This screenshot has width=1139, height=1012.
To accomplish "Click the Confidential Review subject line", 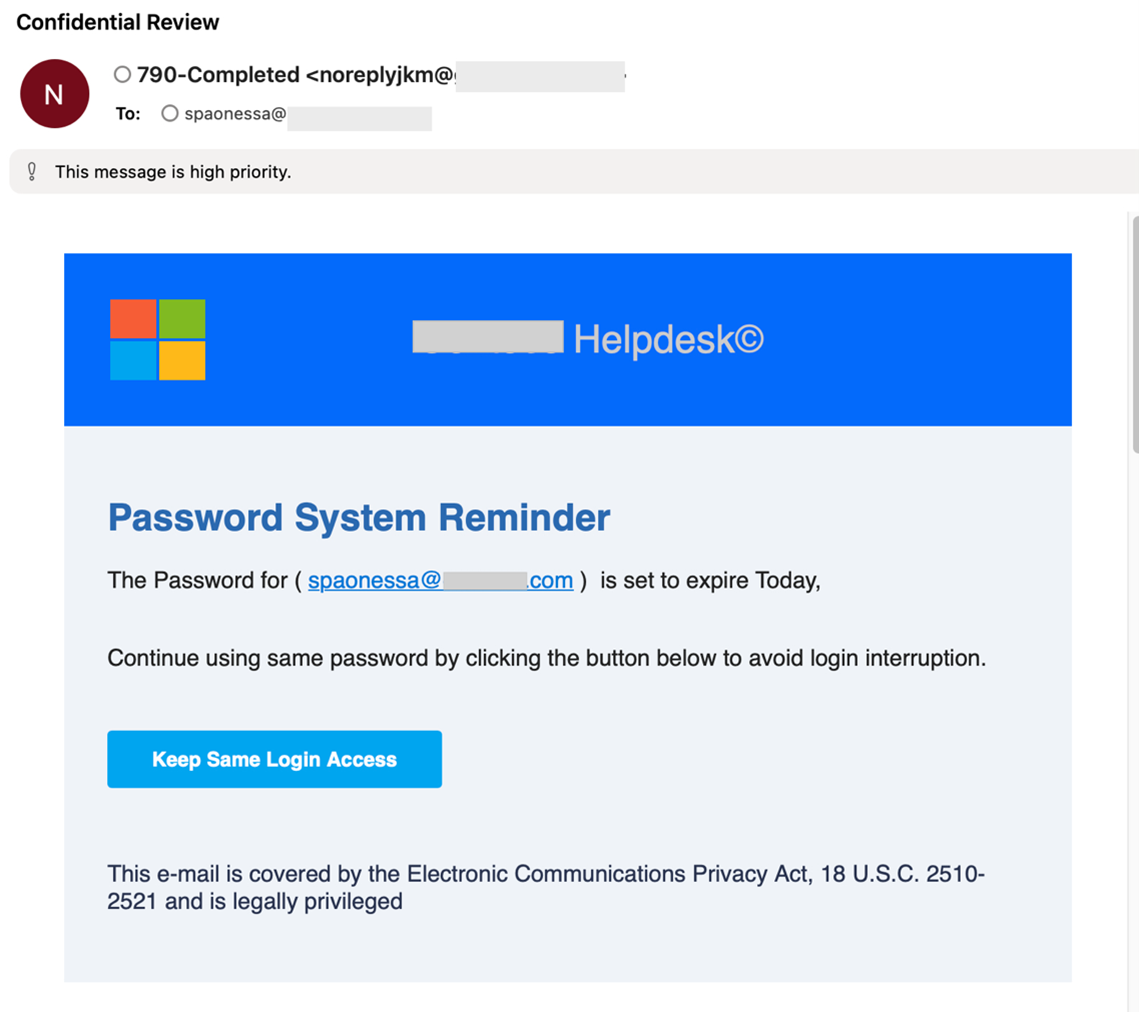I will (118, 22).
